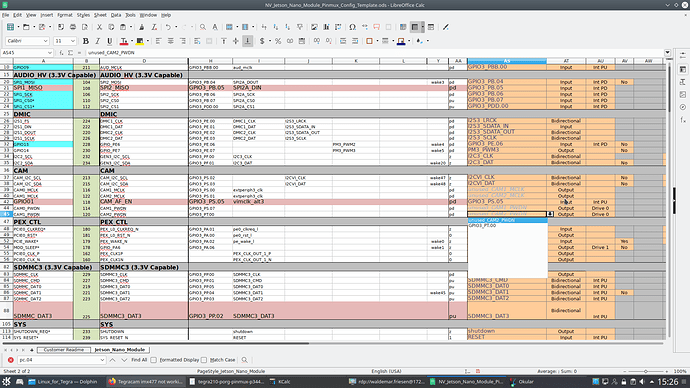Click the Align Bottom icon
690x388 pixels.
(248, 41)
